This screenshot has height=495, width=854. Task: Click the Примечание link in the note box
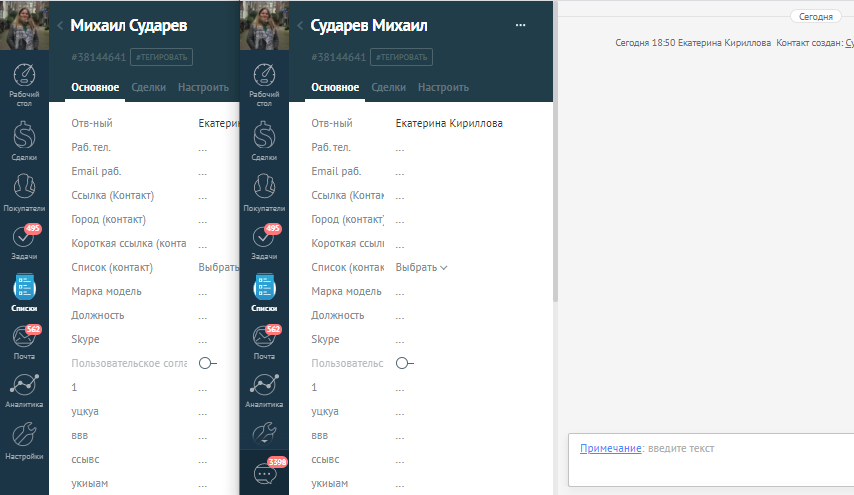[610, 448]
